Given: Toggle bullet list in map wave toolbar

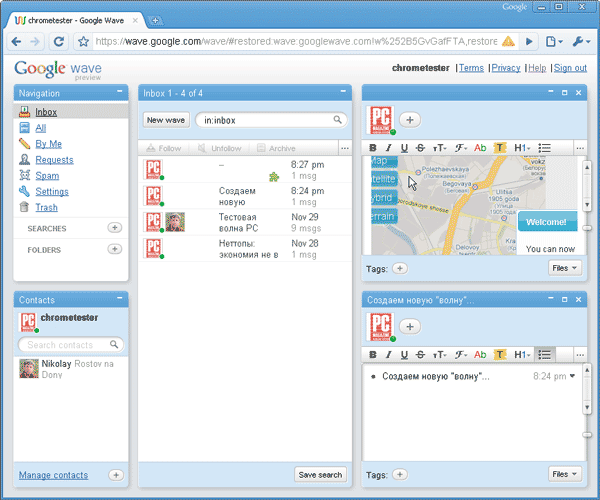Looking at the screenshot, I should coord(544,148).
